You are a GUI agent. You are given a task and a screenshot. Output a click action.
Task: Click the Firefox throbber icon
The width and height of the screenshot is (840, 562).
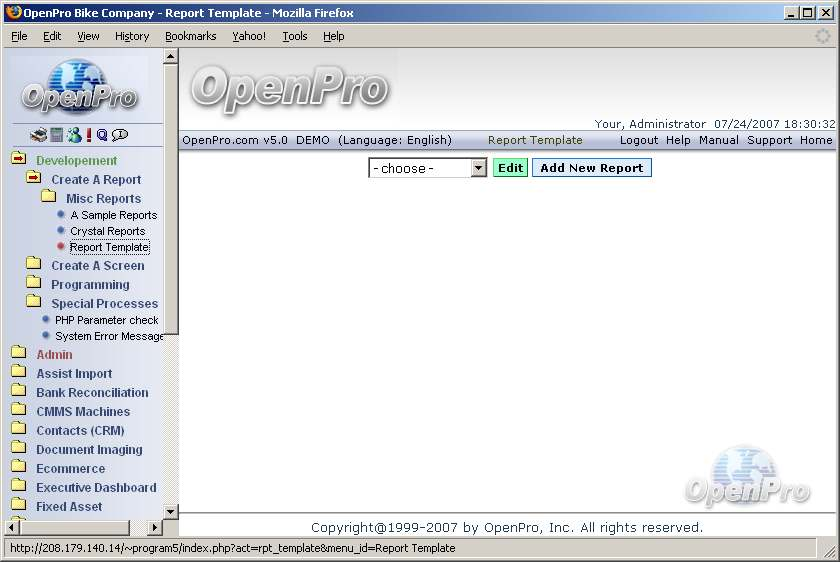click(822, 36)
